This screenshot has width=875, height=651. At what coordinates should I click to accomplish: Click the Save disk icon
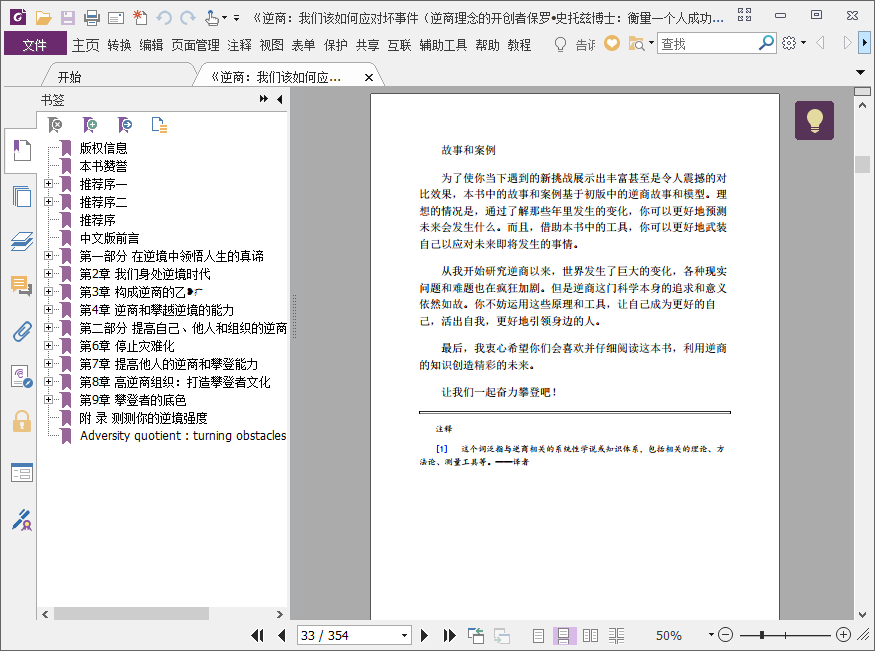[x=68, y=18]
